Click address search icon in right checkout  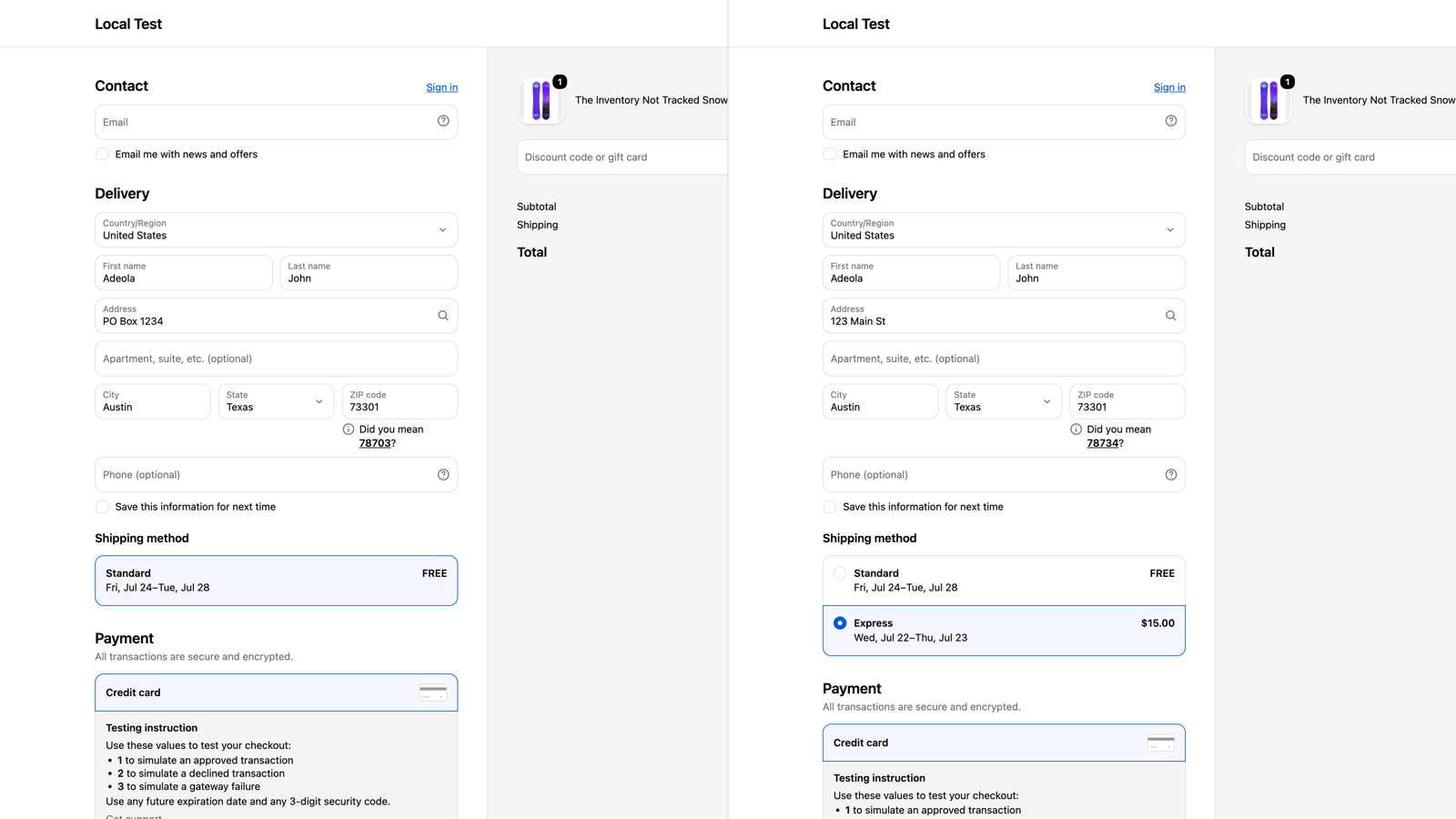(1171, 316)
